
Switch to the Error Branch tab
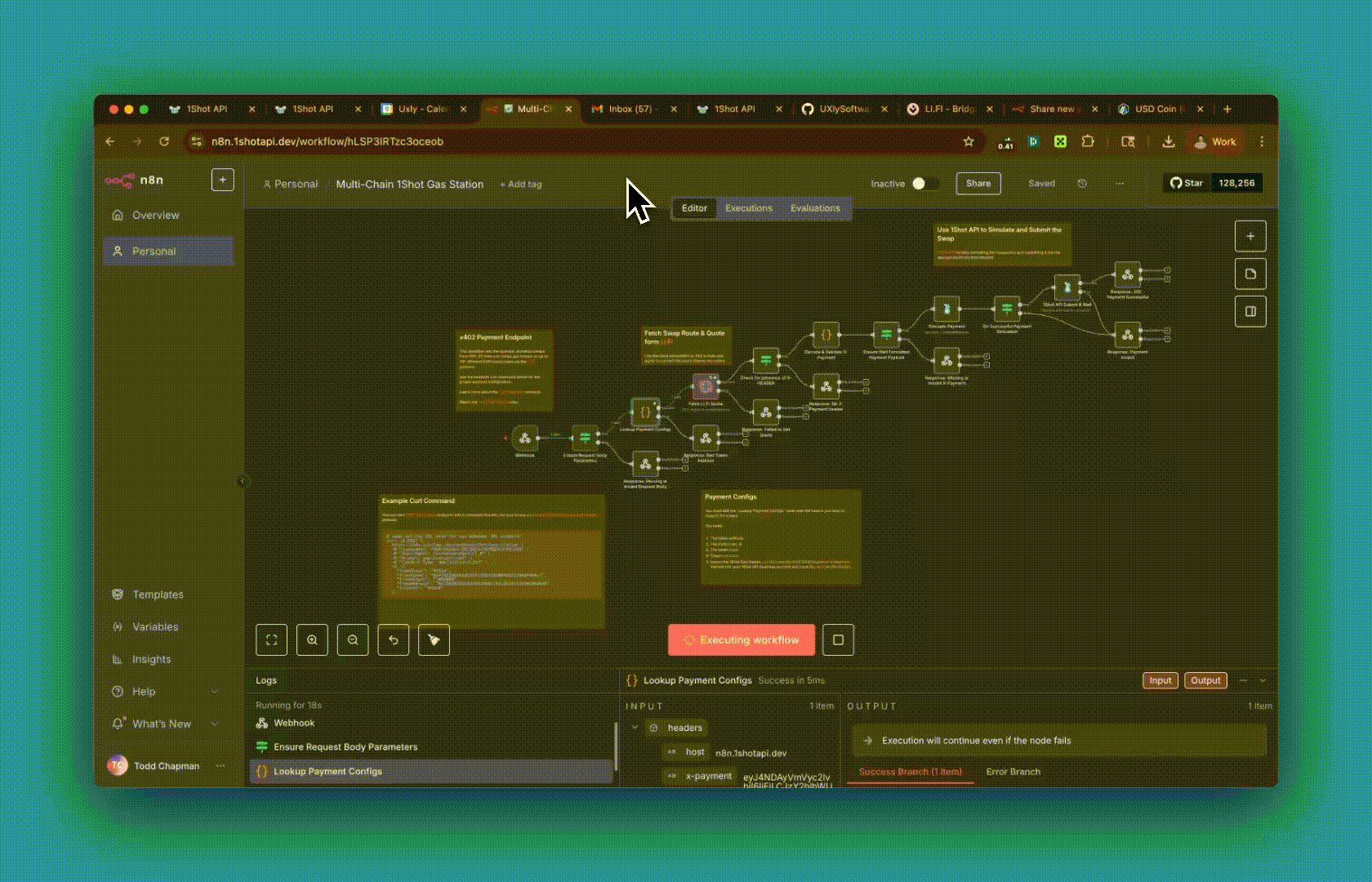[x=1013, y=772]
